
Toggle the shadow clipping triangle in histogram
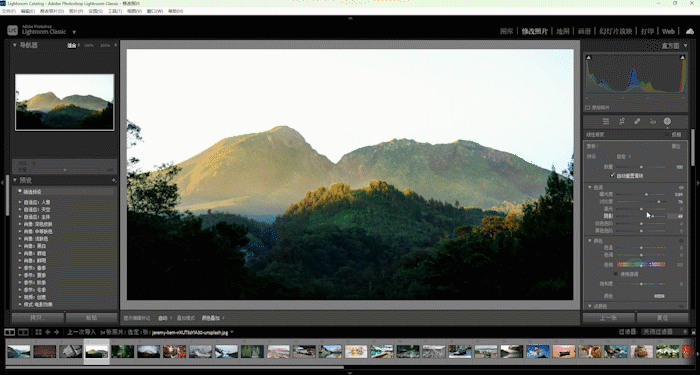[588, 58]
